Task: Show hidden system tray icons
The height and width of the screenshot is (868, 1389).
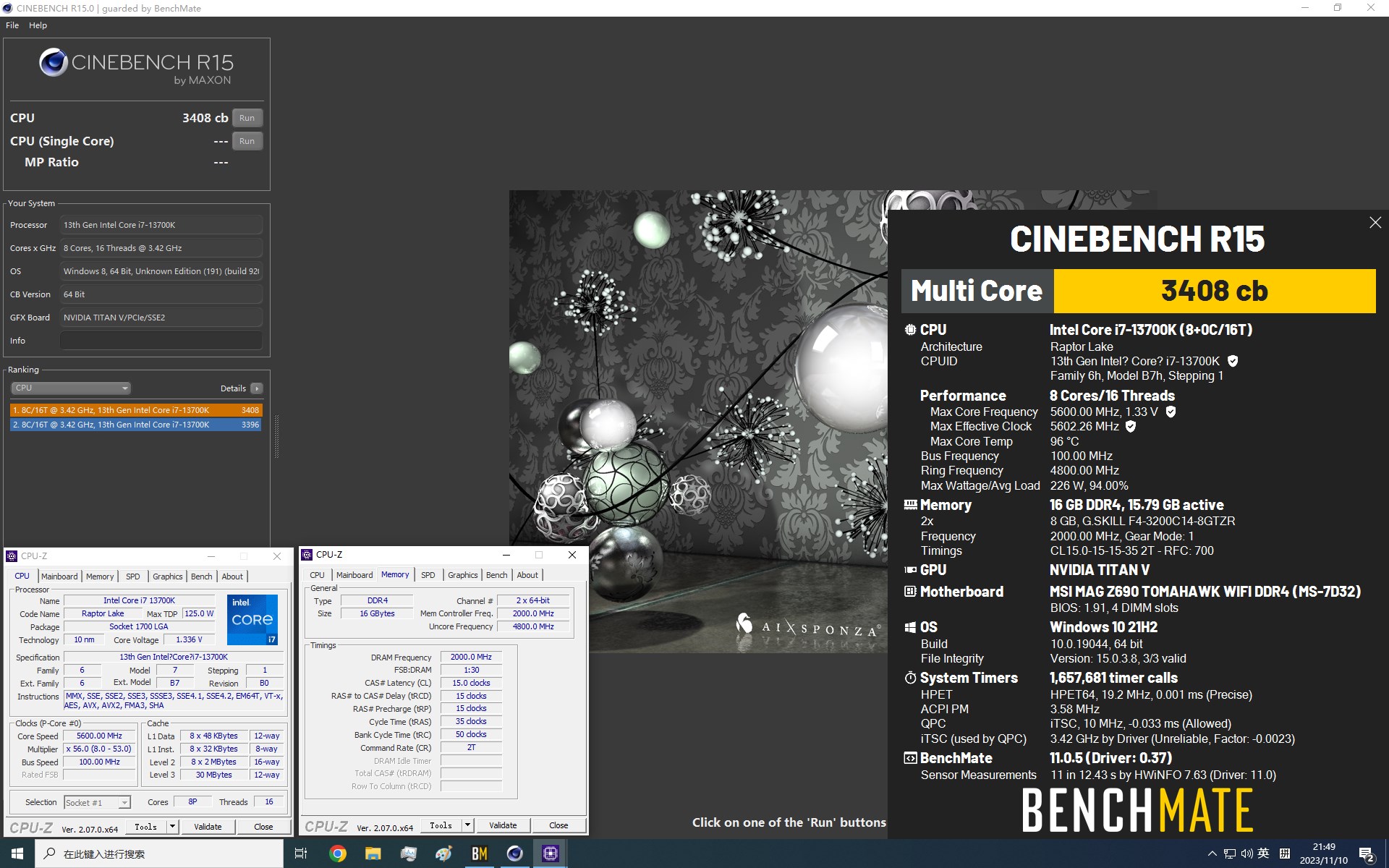Action: point(1212,854)
